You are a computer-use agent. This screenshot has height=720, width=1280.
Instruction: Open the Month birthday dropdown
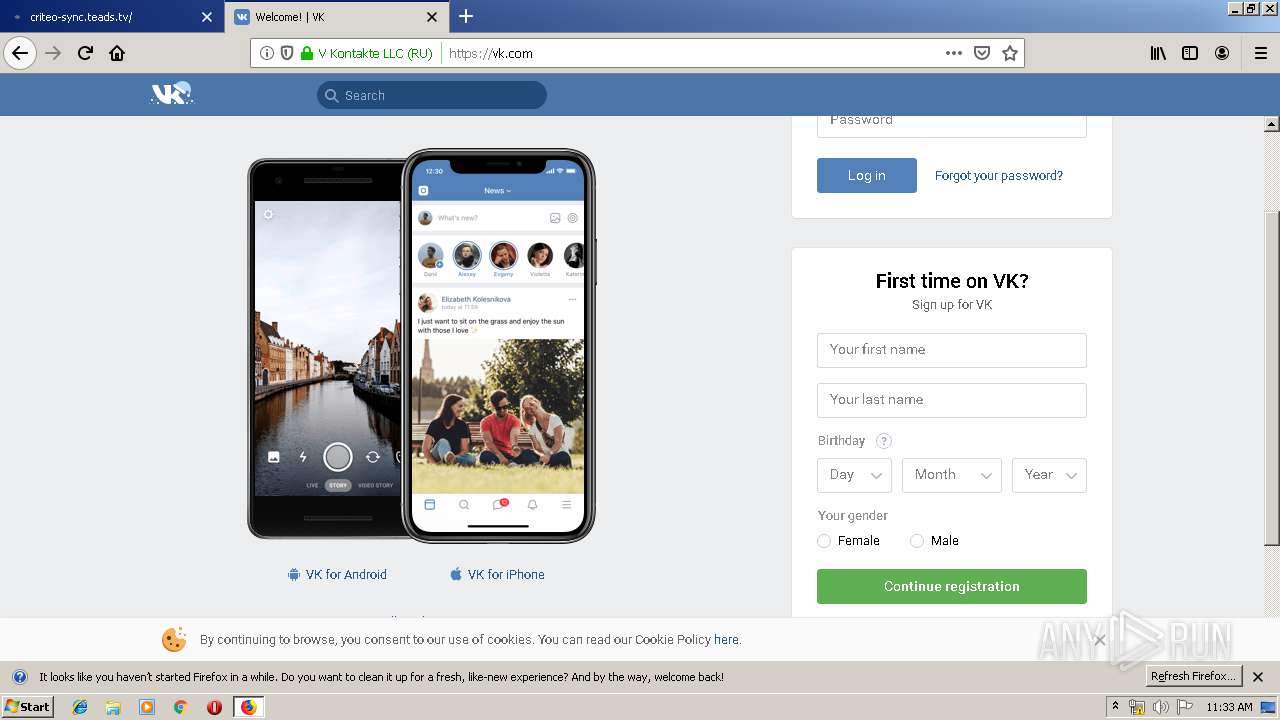click(x=952, y=475)
